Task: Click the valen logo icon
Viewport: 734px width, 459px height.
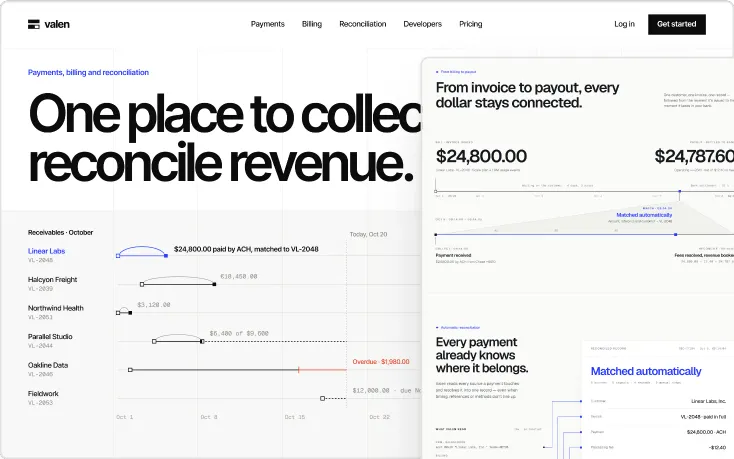Action: 34,24
